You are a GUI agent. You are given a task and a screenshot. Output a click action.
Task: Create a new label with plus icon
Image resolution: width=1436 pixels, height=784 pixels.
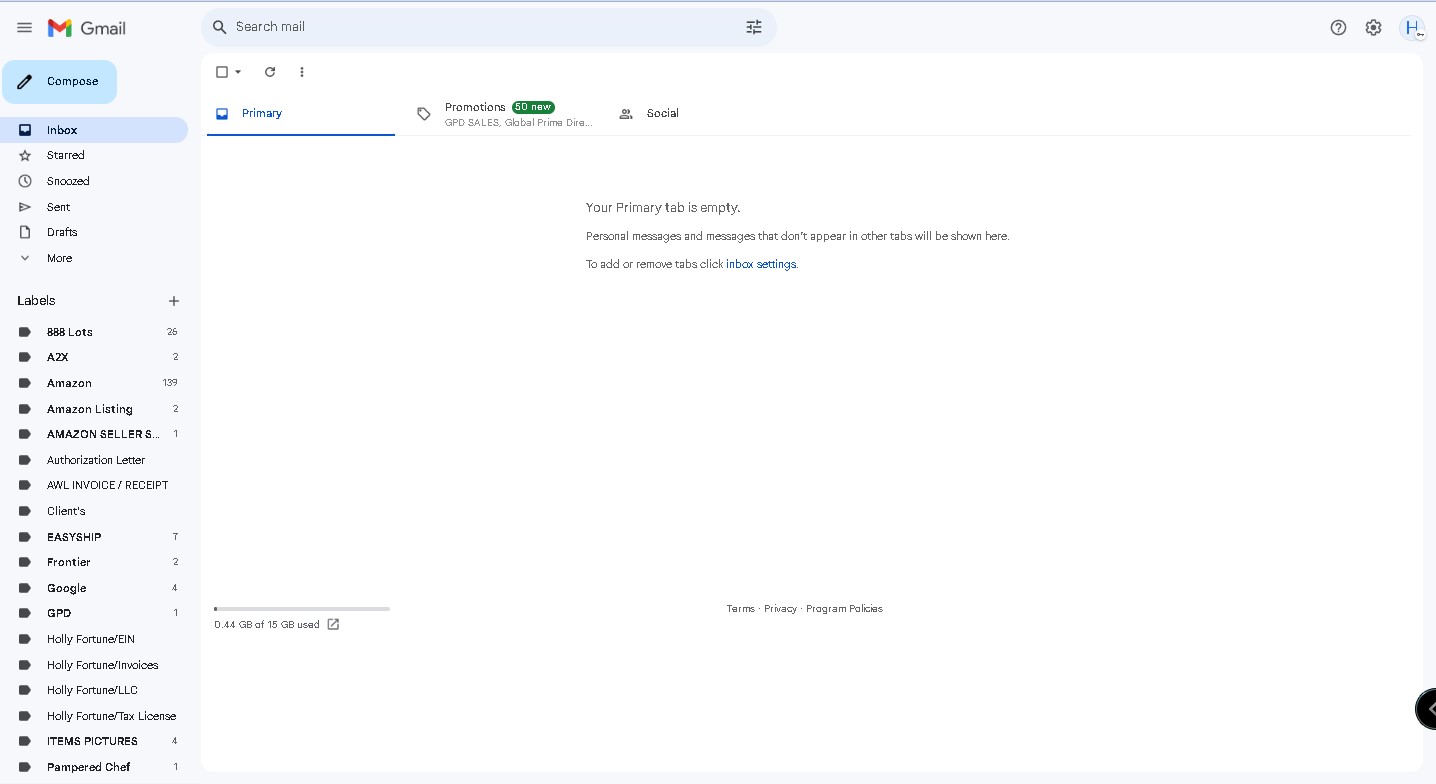[x=174, y=301]
